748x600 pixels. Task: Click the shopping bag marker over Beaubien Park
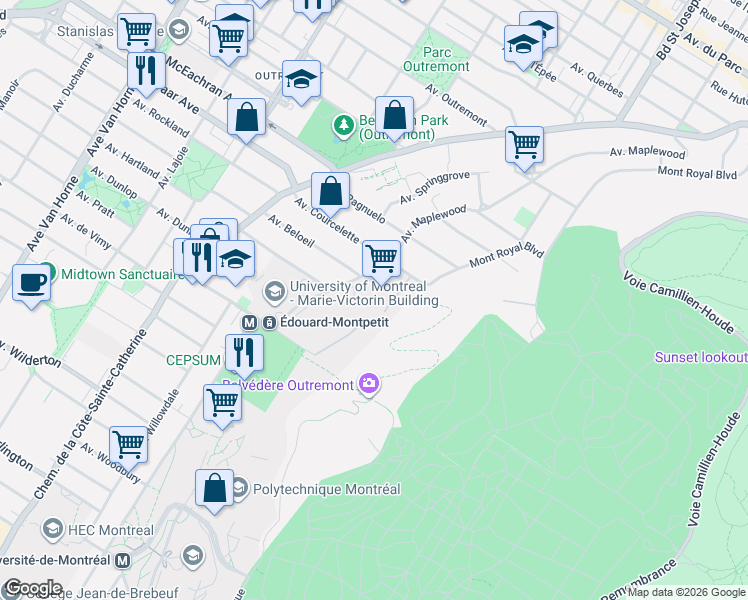coord(394,118)
